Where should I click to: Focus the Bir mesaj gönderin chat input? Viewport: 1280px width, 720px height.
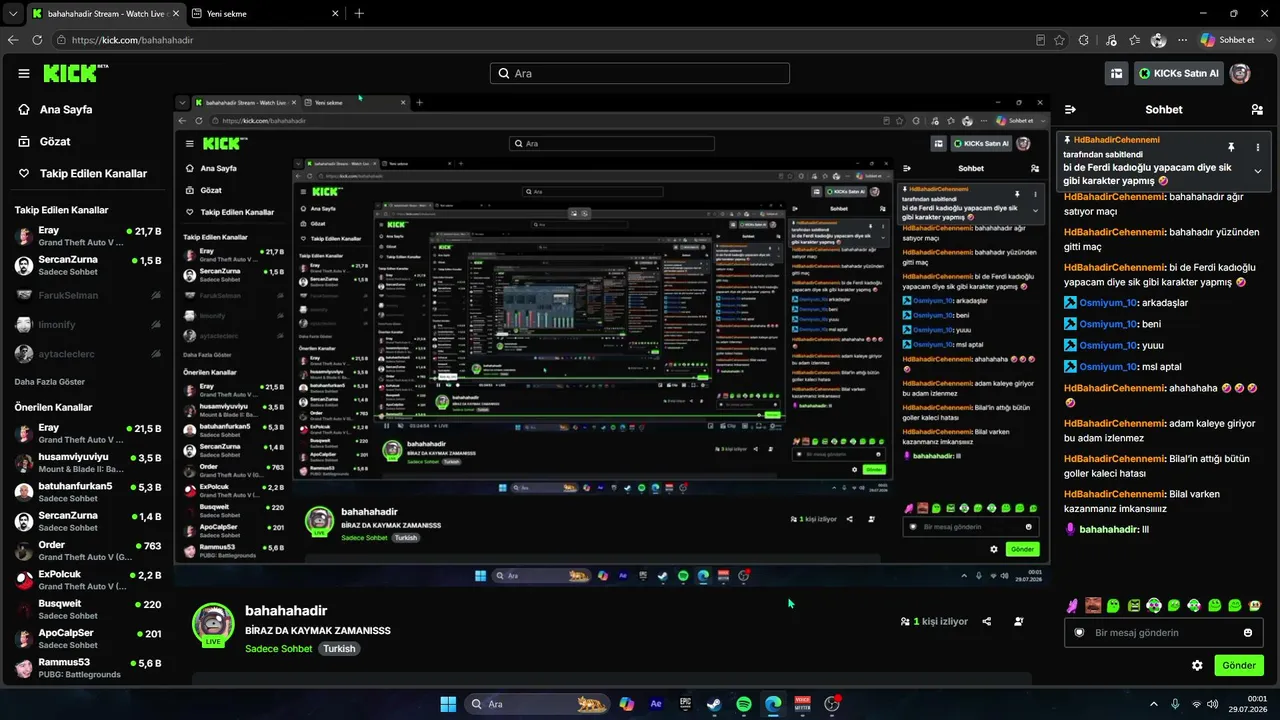coord(1164,633)
